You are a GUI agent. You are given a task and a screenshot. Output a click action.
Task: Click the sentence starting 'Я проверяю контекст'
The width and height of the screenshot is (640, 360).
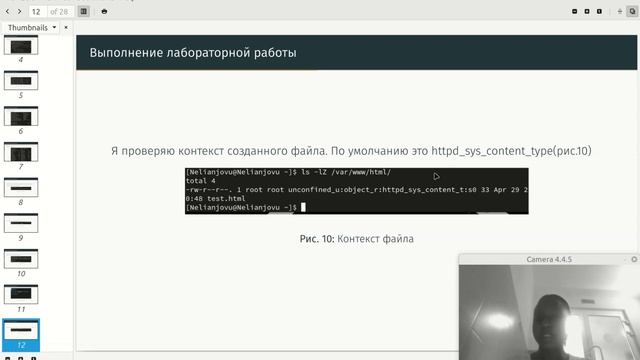click(351, 151)
